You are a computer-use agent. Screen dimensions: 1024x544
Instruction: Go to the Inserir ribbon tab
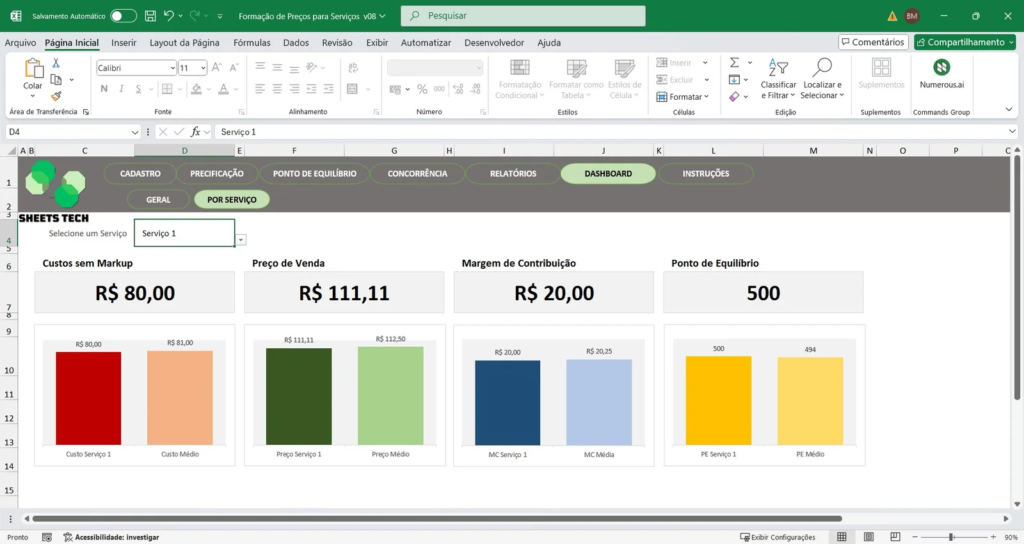point(124,43)
